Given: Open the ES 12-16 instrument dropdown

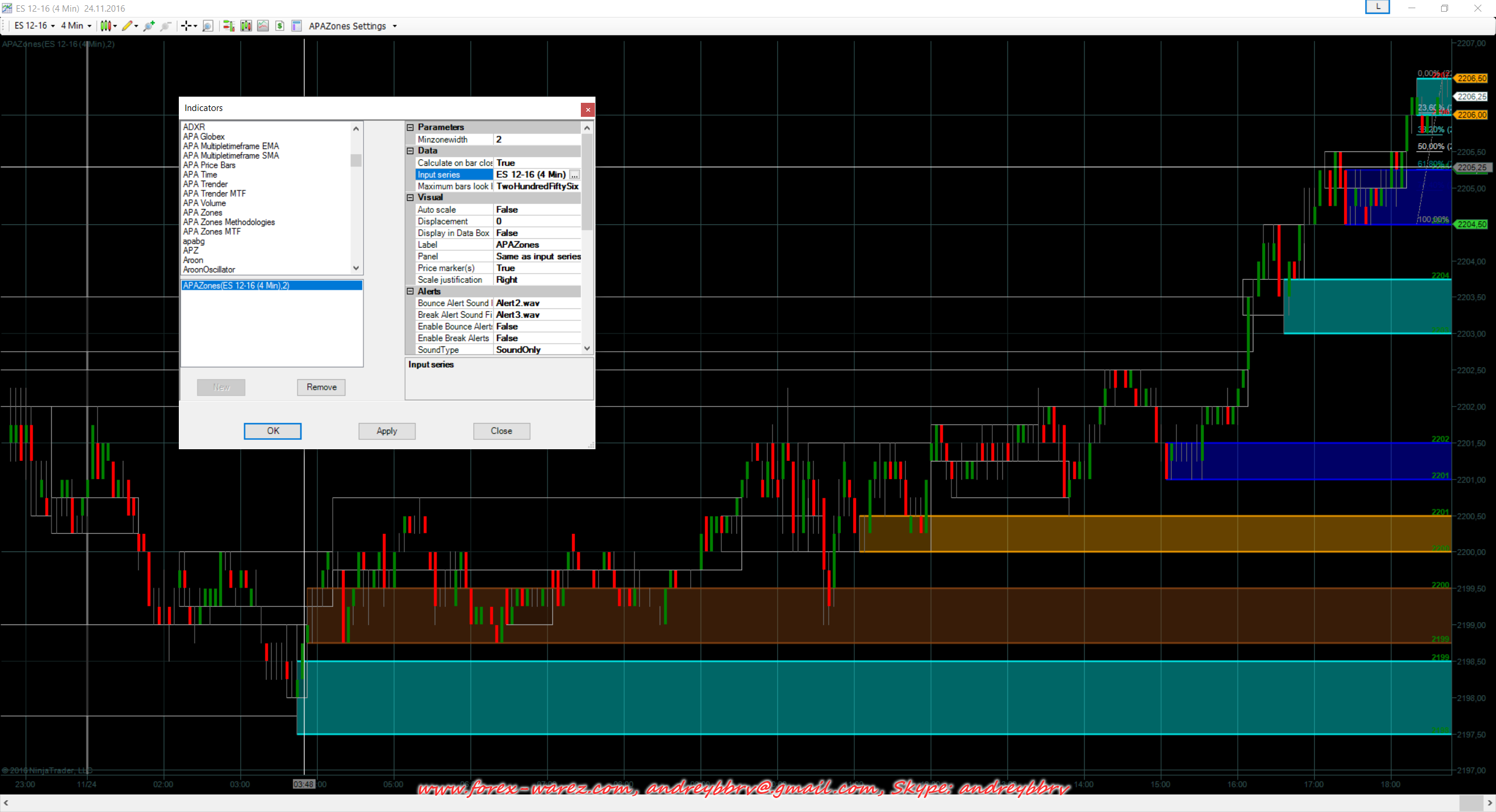Looking at the screenshot, I should coord(34,26).
